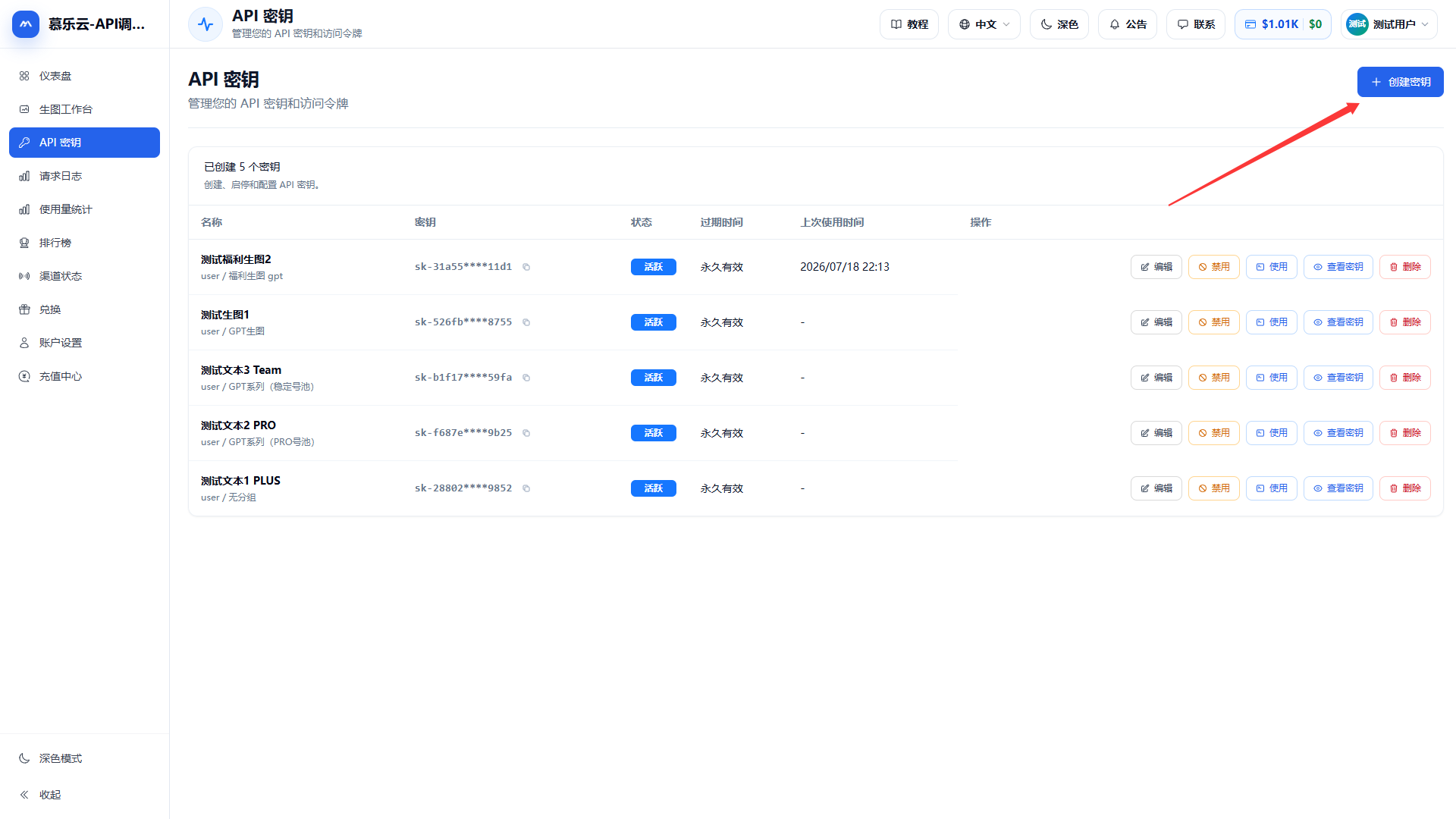View secret of 测试文本2 PRO key

click(x=1338, y=433)
